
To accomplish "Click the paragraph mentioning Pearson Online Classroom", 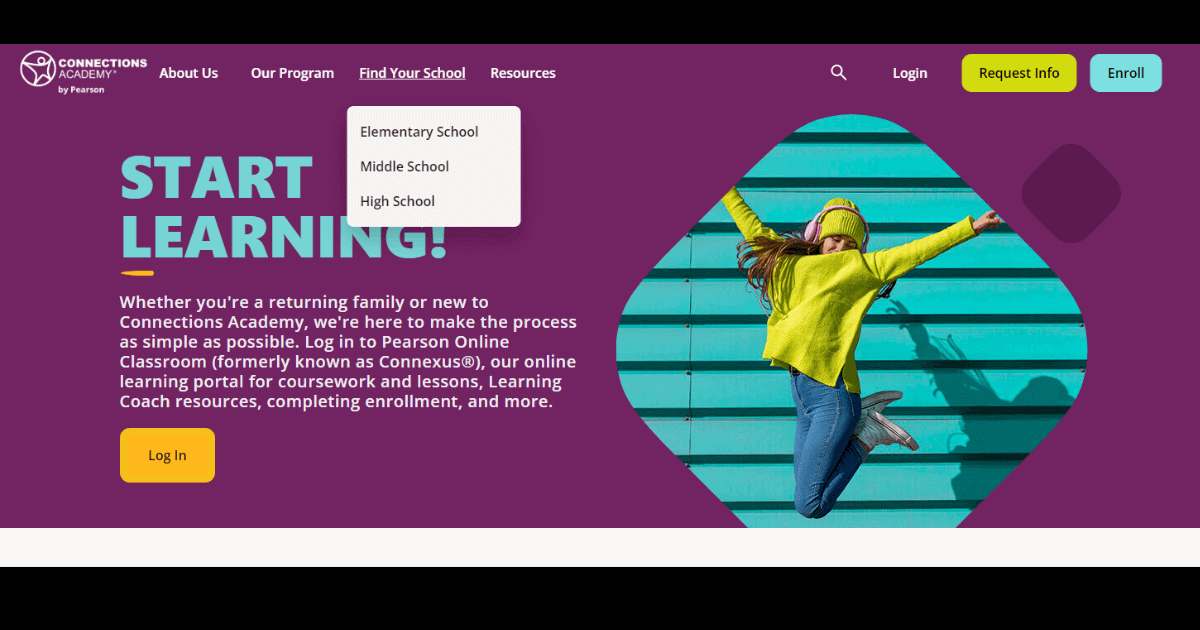I will pyautogui.click(x=349, y=352).
